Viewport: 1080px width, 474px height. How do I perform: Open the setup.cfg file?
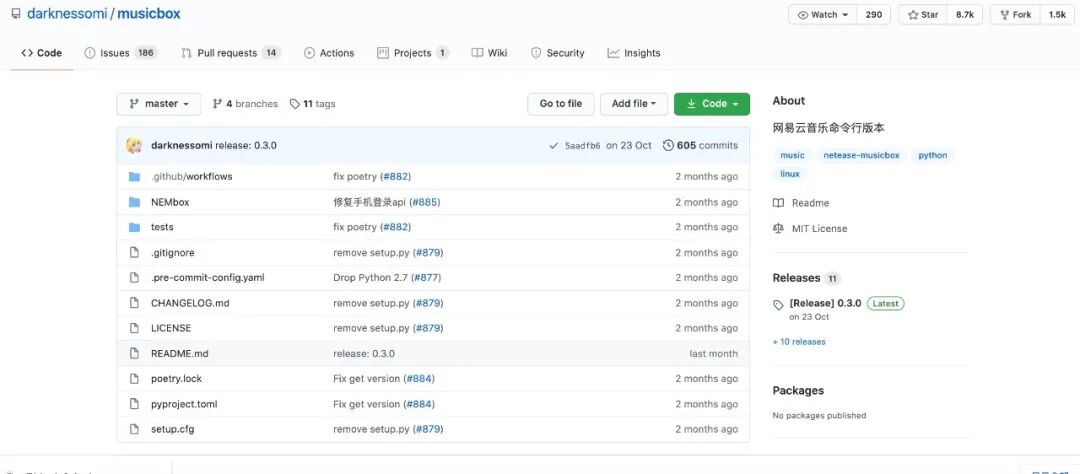pos(172,429)
